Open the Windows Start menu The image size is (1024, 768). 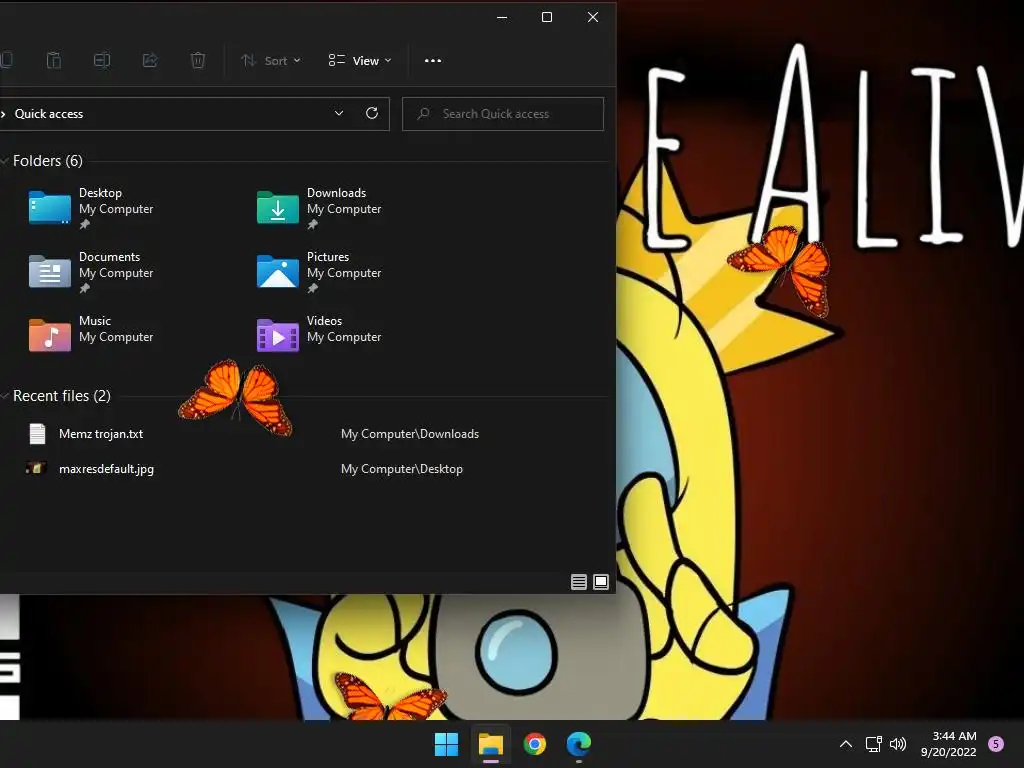pos(447,744)
